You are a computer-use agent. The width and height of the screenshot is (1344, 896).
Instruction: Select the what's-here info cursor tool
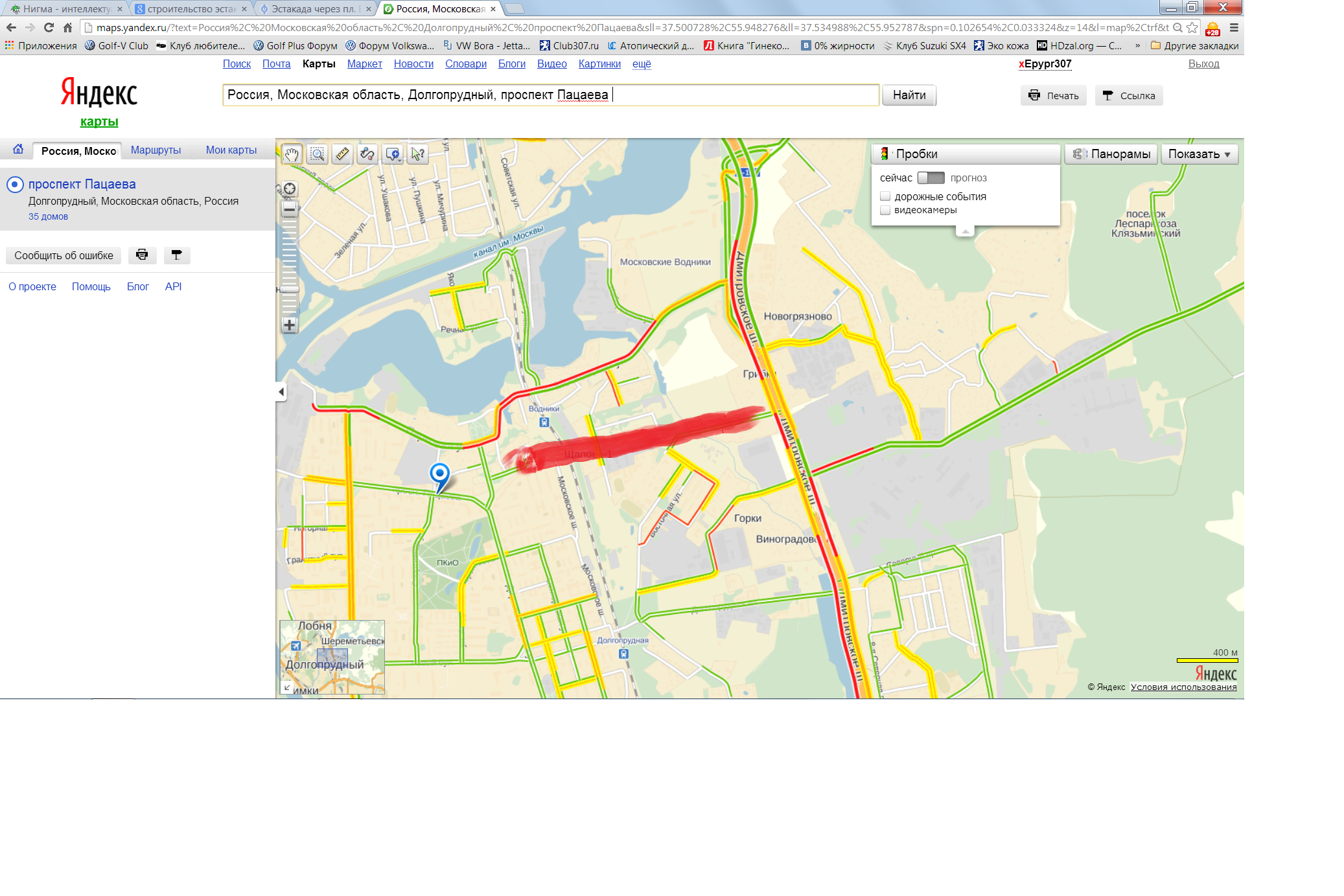[418, 154]
